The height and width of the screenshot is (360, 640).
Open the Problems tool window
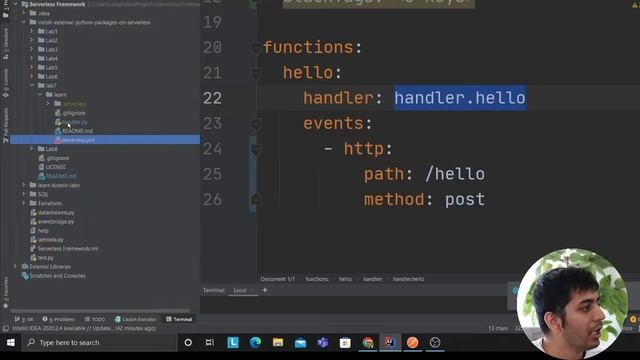click(x=59, y=319)
